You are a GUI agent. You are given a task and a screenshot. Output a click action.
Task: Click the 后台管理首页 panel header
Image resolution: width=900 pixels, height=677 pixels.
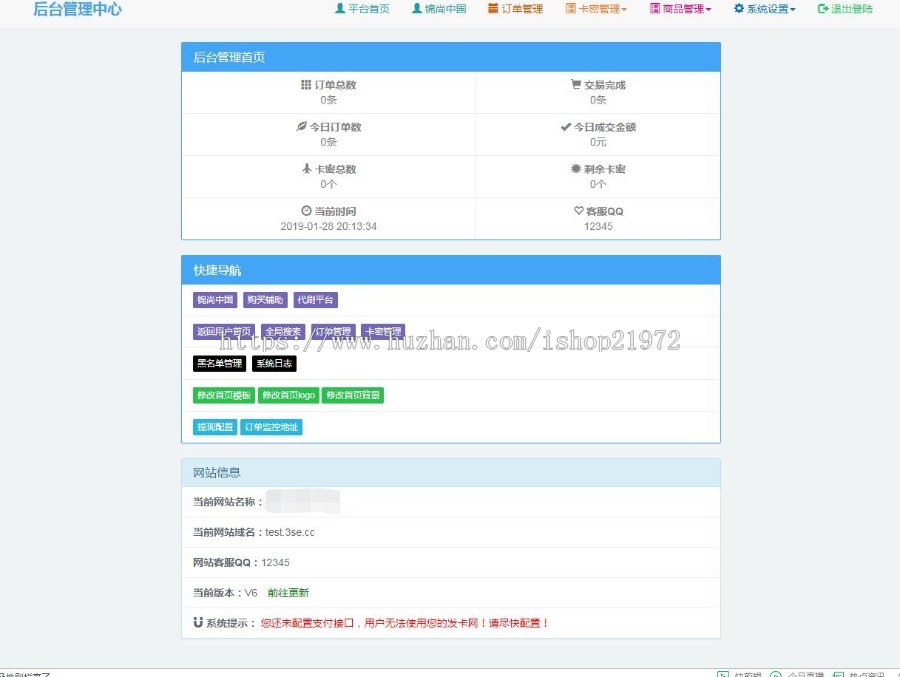coord(451,57)
